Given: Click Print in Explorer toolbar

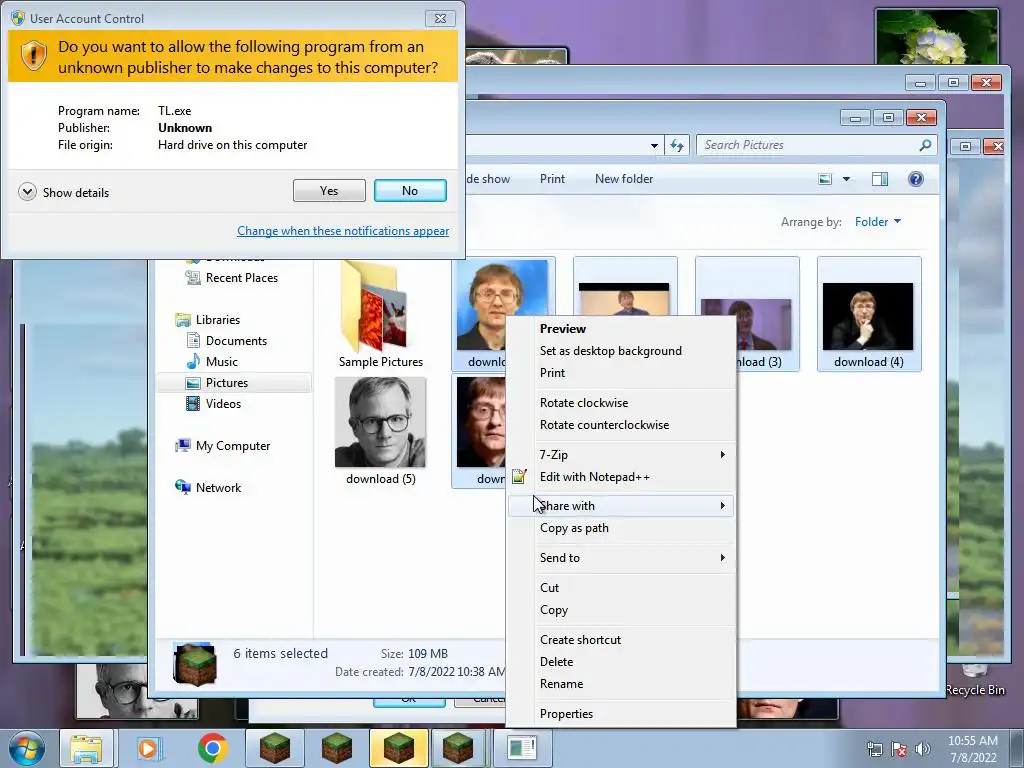Looking at the screenshot, I should [x=552, y=179].
